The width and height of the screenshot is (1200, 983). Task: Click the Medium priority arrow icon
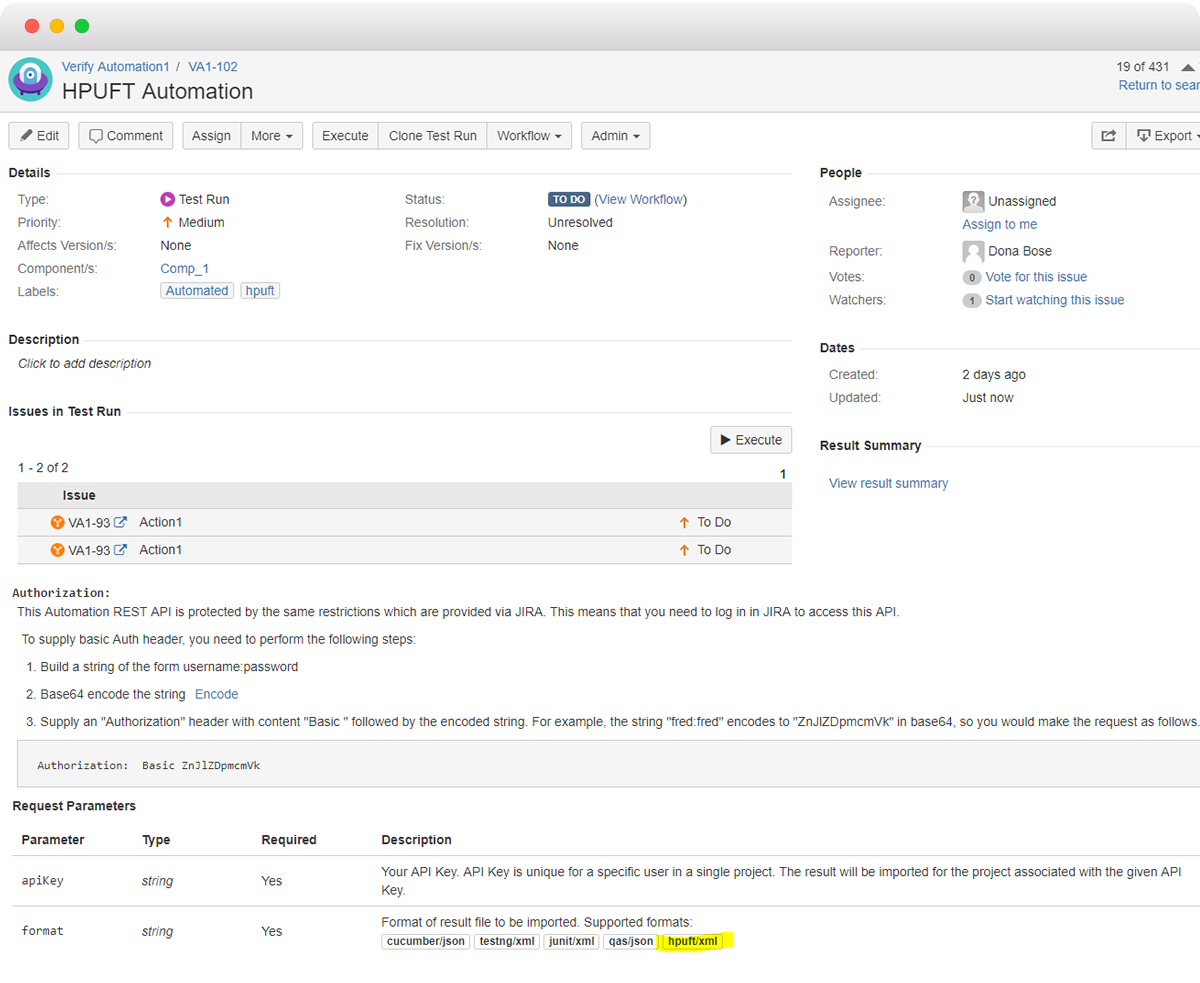pos(168,222)
